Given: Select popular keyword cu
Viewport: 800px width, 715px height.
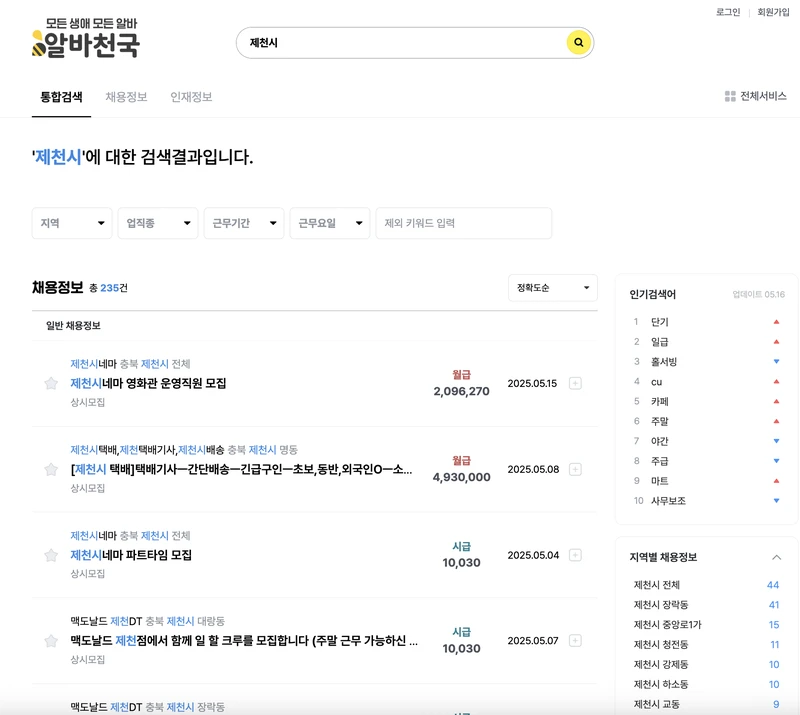Looking at the screenshot, I should (x=657, y=382).
